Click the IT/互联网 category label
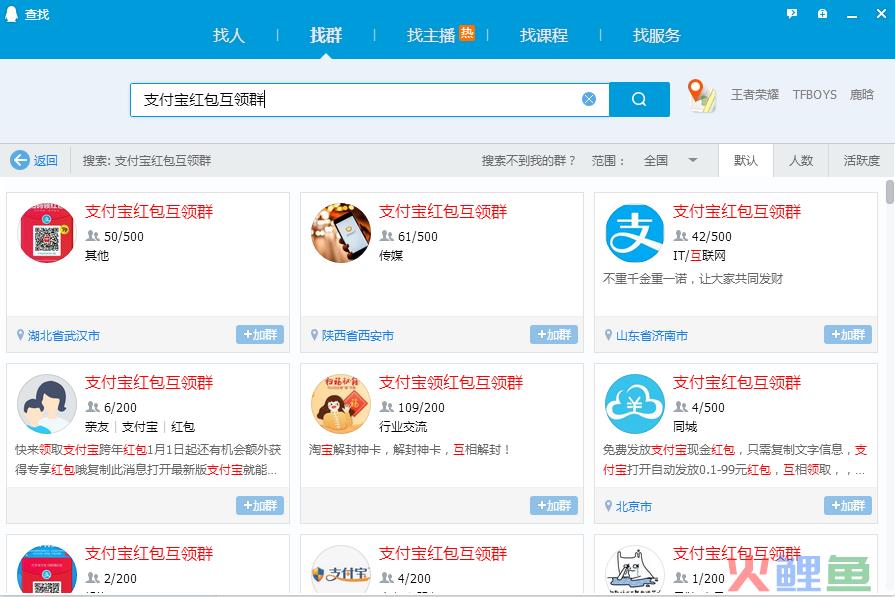This screenshot has height=597, width=895. click(x=699, y=255)
